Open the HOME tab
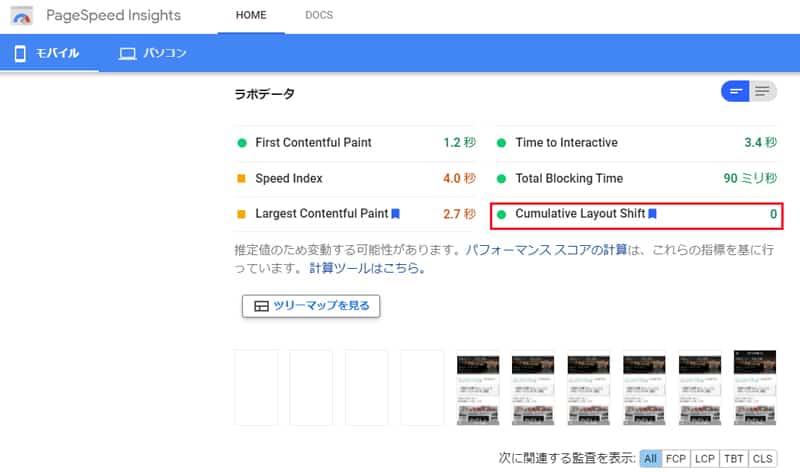The height and width of the screenshot is (472, 800). click(x=251, y=15)
